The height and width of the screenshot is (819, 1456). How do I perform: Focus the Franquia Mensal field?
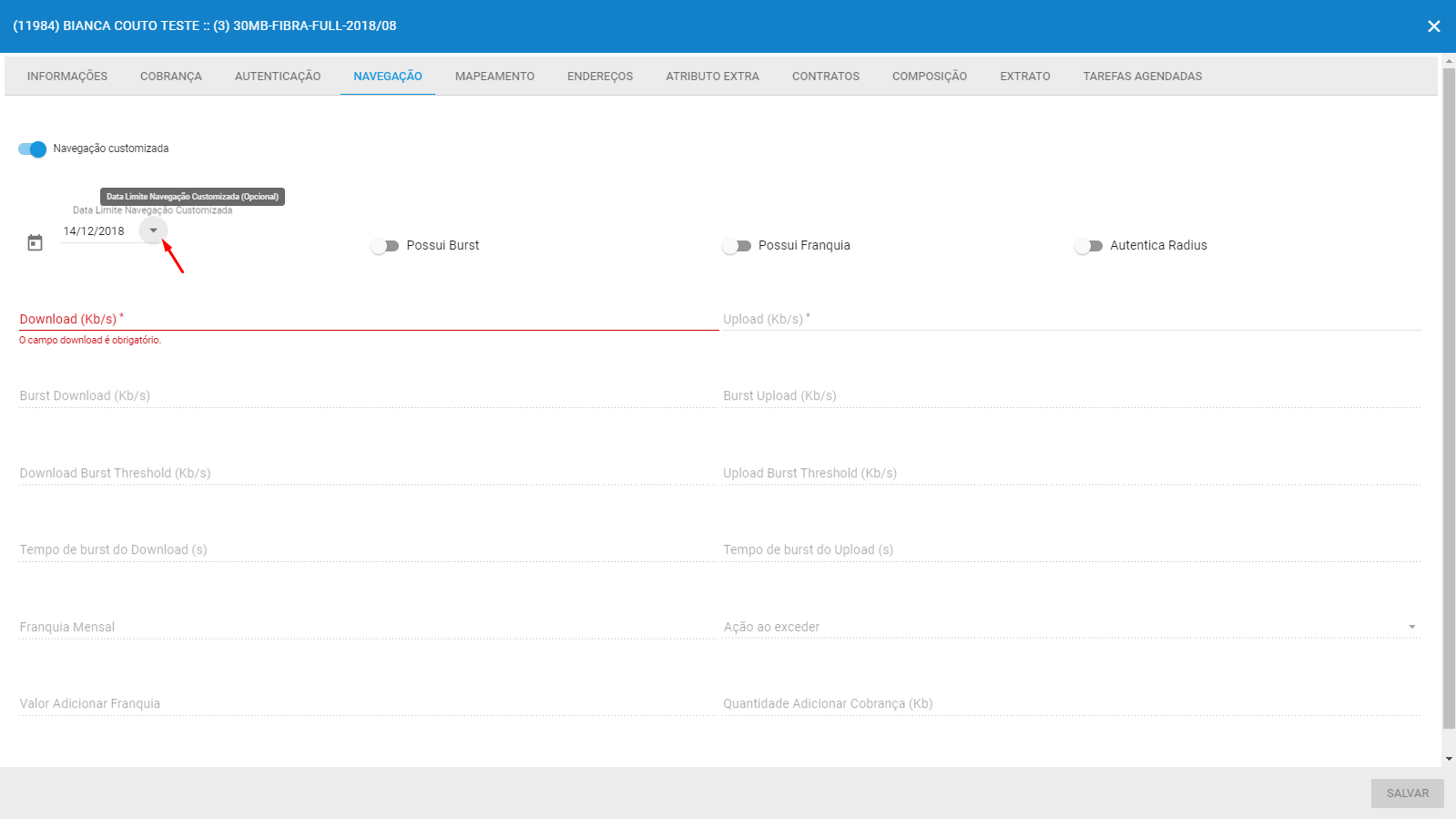coord(368,627)
